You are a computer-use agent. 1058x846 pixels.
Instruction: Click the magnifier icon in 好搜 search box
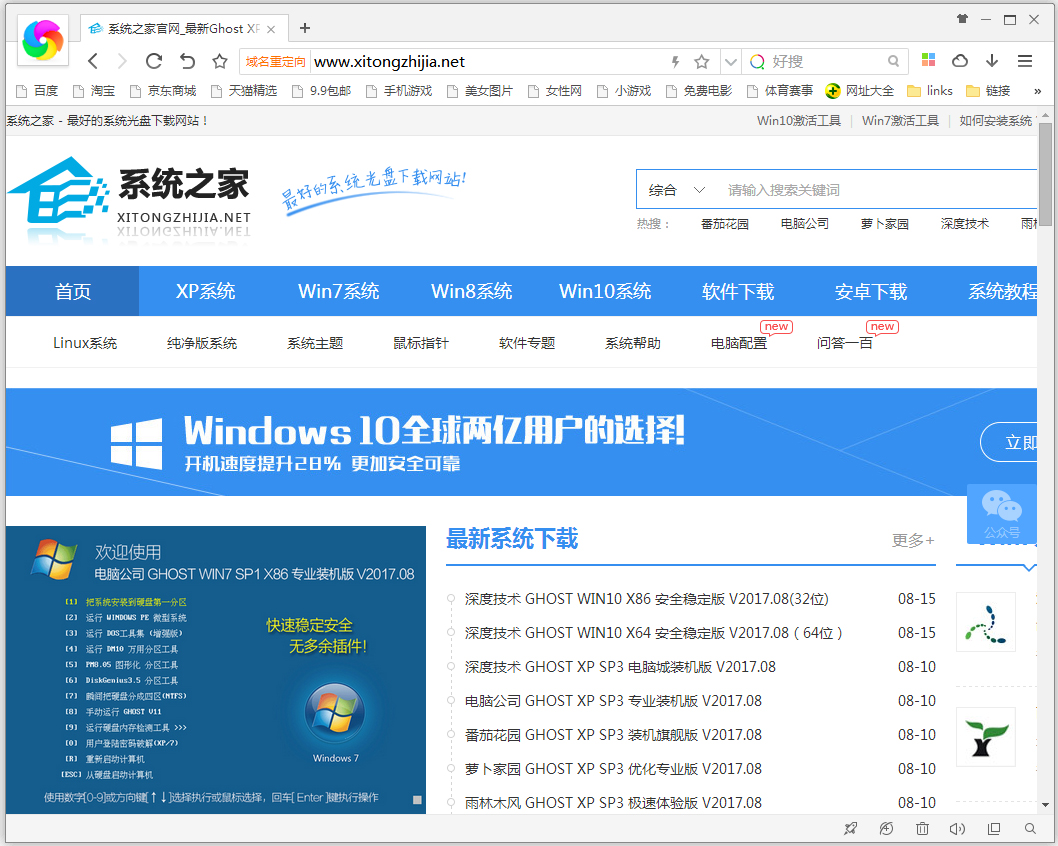893,61
